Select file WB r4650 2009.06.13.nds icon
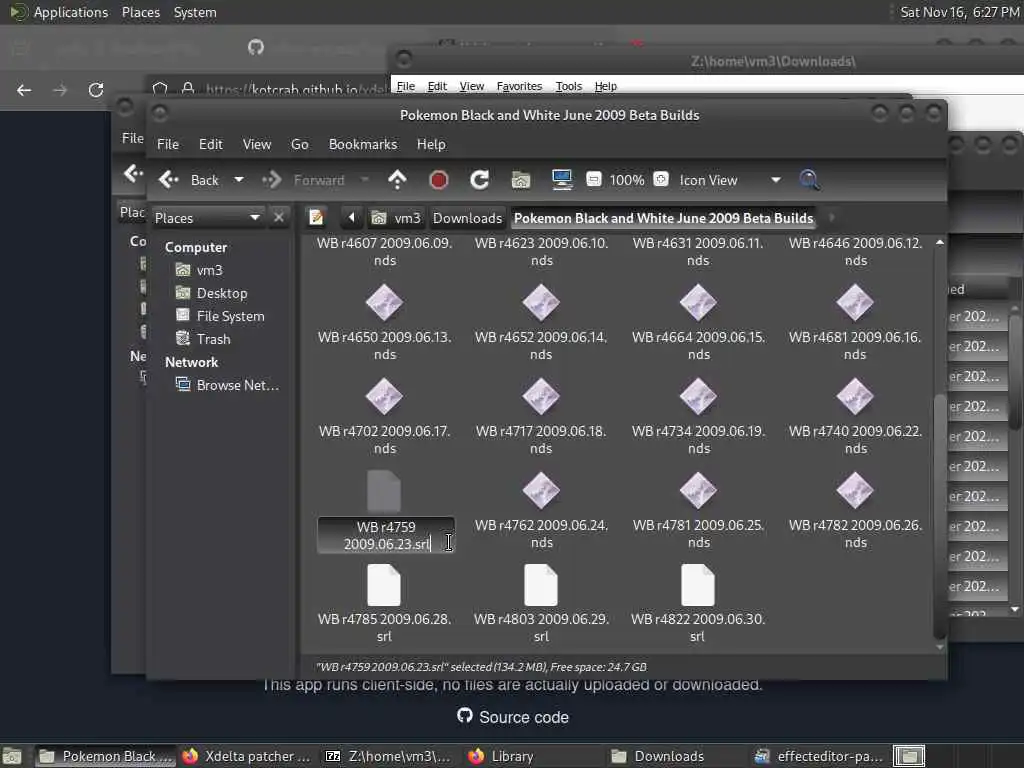The image size is (1024, 768). click(x=384, y=303)
